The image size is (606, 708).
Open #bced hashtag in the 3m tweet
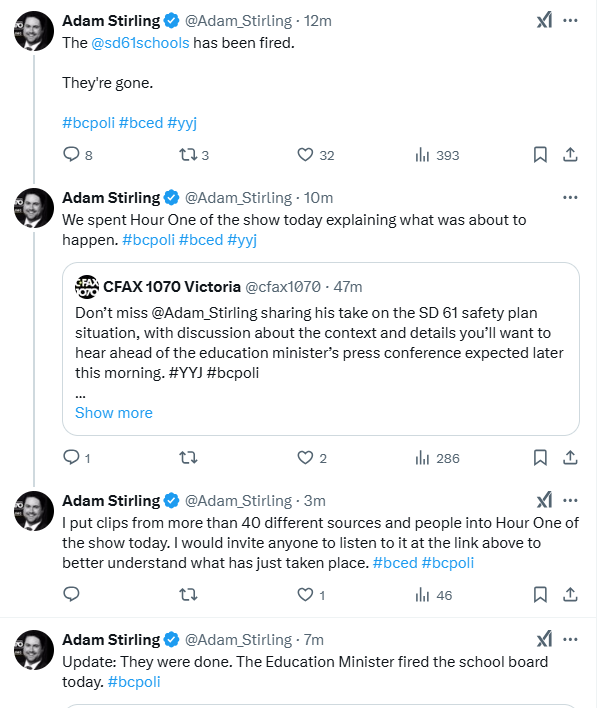point(395,563)
